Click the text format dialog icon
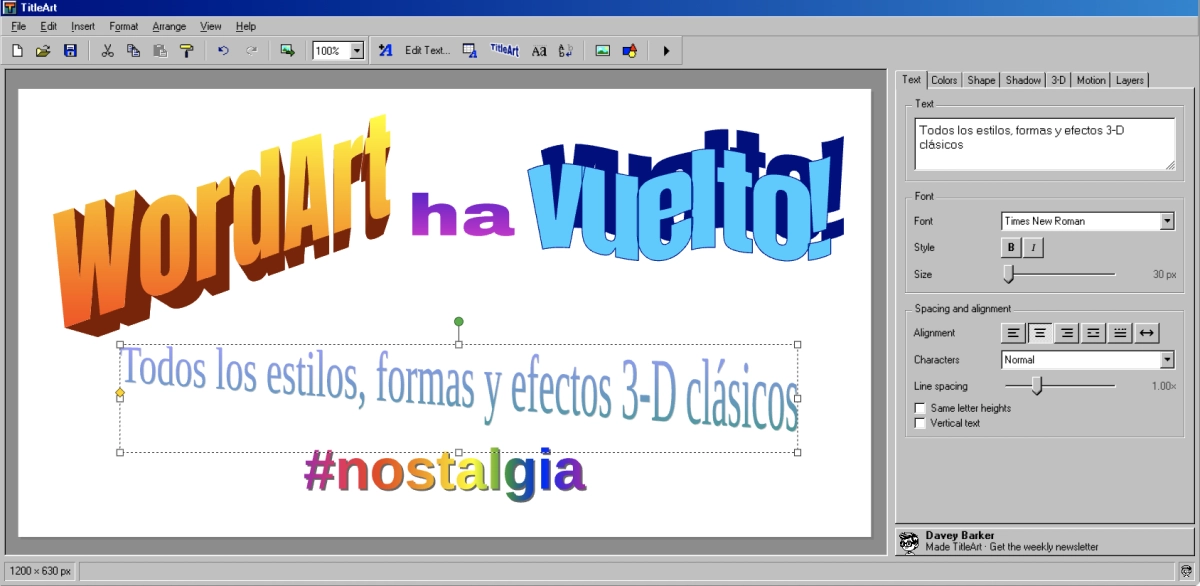The image size is (1200, 586). pos(469,50)
